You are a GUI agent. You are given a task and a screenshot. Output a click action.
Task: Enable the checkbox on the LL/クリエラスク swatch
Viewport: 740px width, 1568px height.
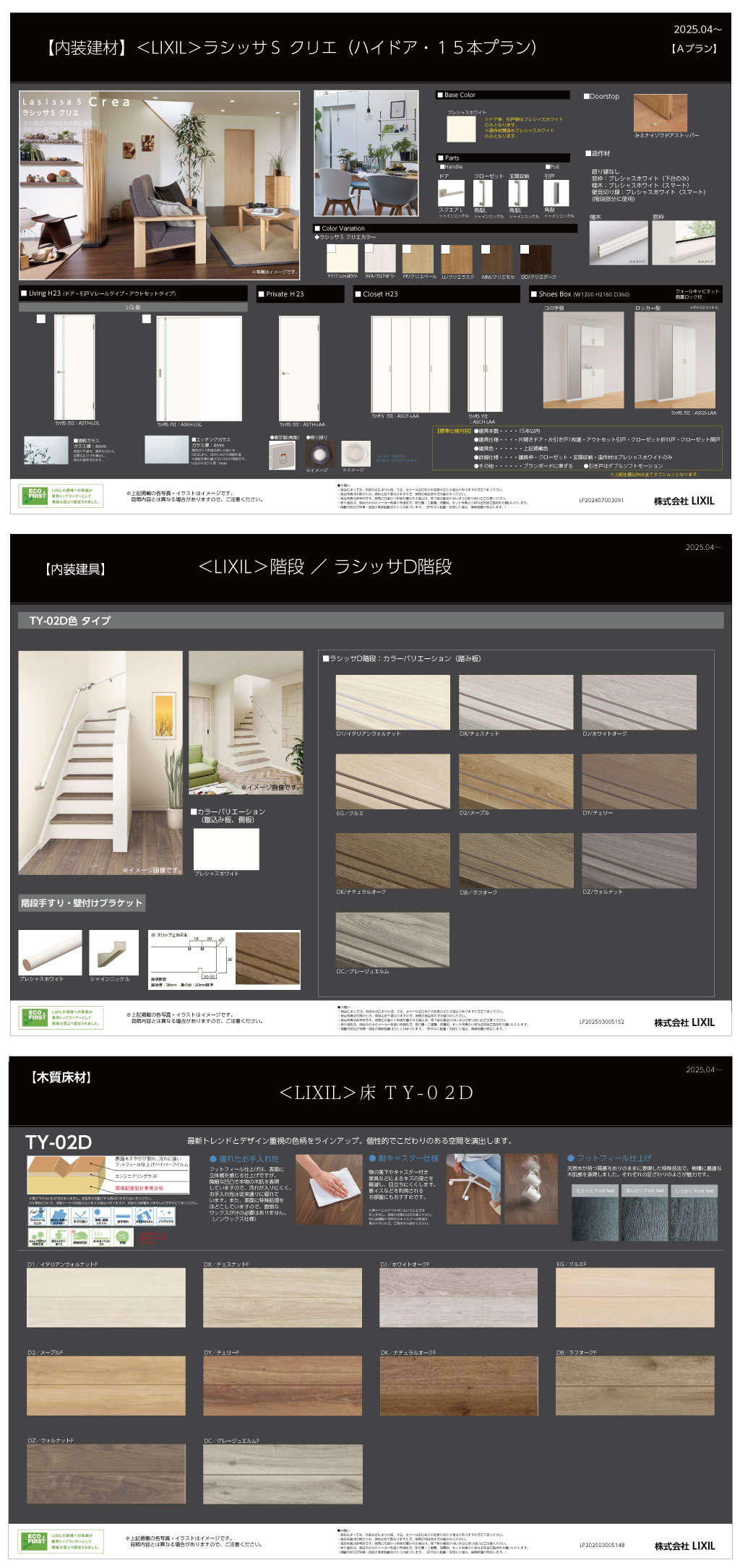click(x=446, y=249)
